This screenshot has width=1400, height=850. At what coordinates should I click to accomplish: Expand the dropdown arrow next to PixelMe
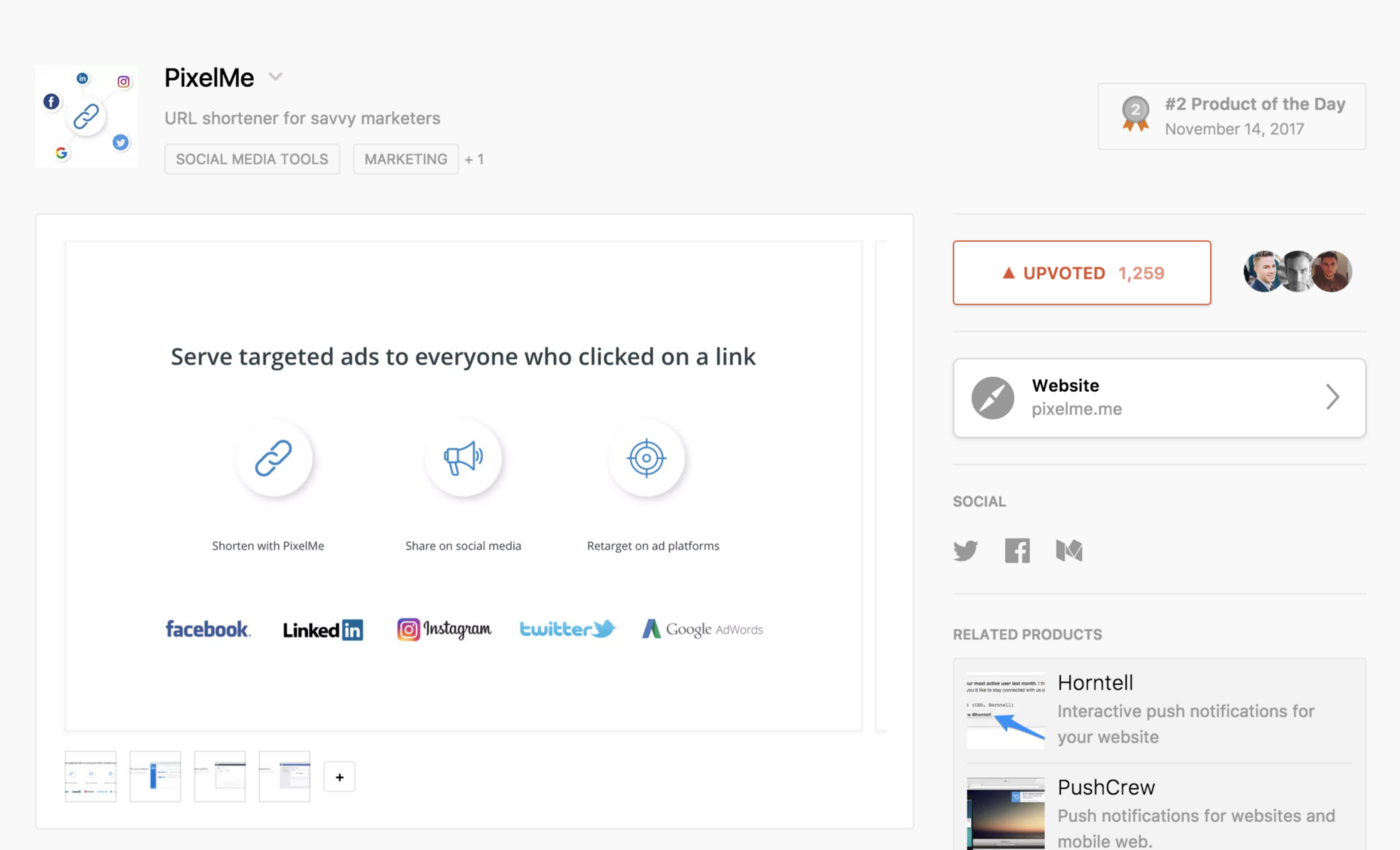(276, 77)
